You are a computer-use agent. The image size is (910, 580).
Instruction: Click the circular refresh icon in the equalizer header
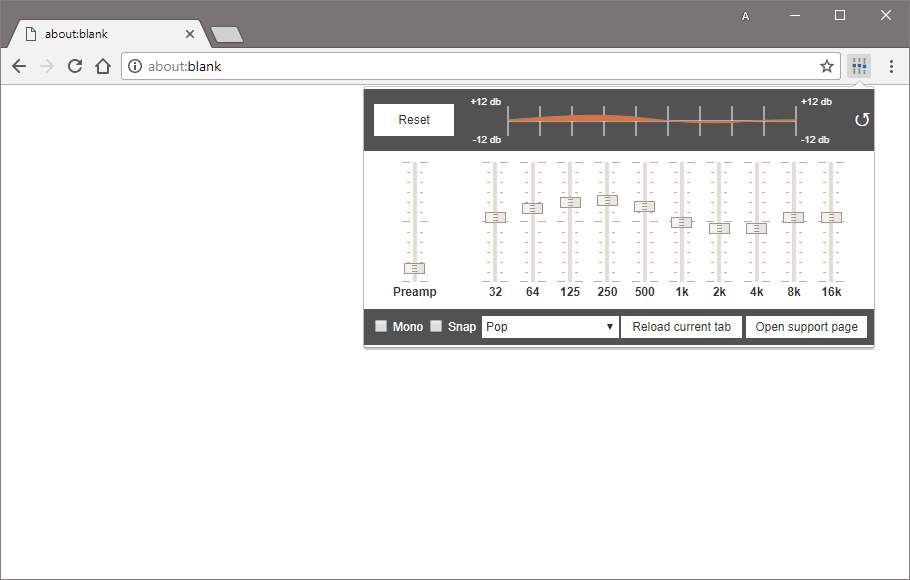(x=862, y=119)
